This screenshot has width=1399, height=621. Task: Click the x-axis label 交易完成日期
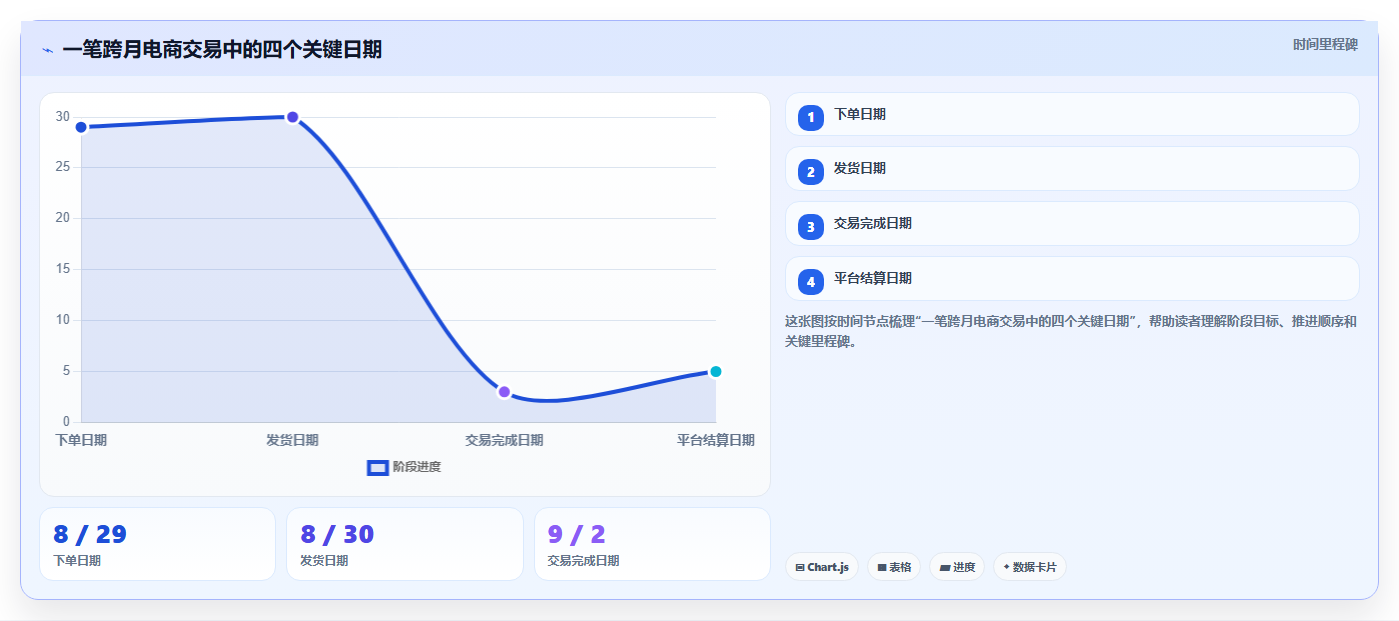pos(504,440)
